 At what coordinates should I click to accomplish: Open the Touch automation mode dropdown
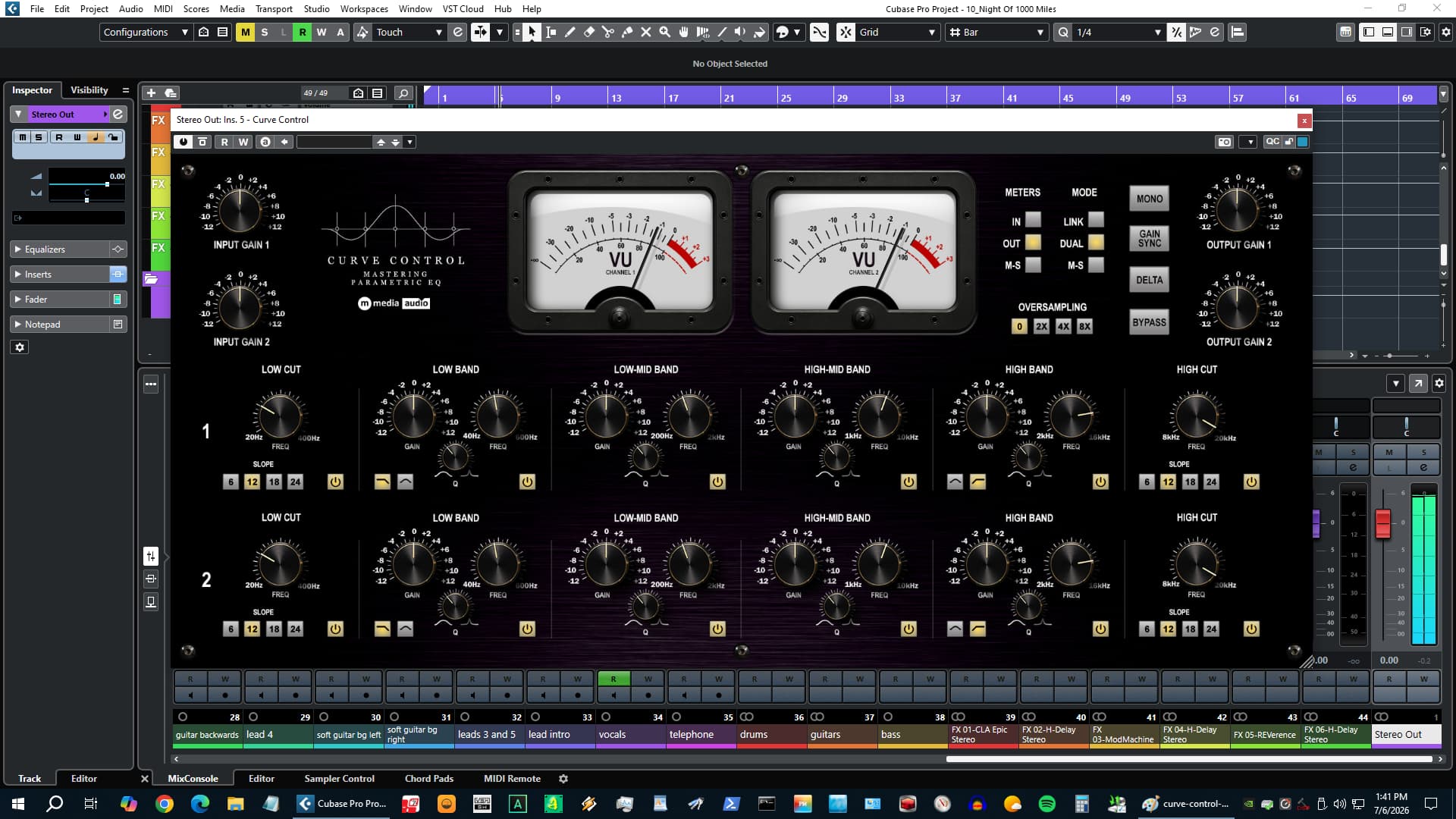pos(409,32)
